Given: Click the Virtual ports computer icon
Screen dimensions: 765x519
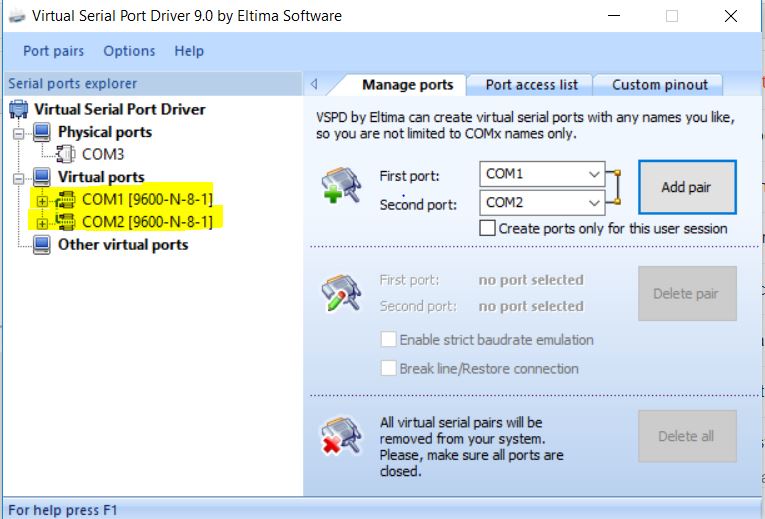Looking at the screenshot, I should click(42, 177).
